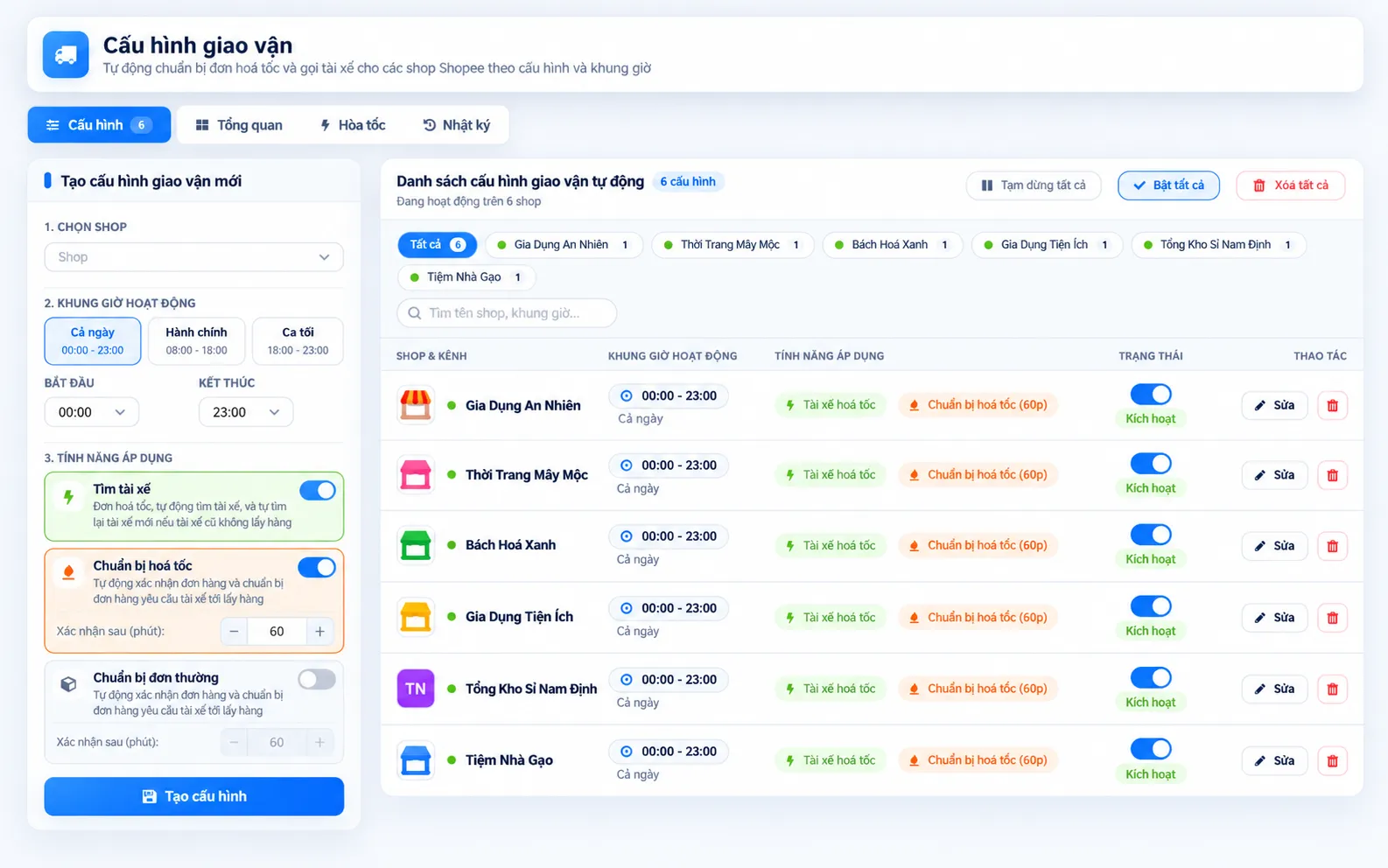Image resolution: width=1388 pixels, height=868 pixels.
Task: Expand the Kết thúc 23:00 time dropdown
Action: [246, 412]
